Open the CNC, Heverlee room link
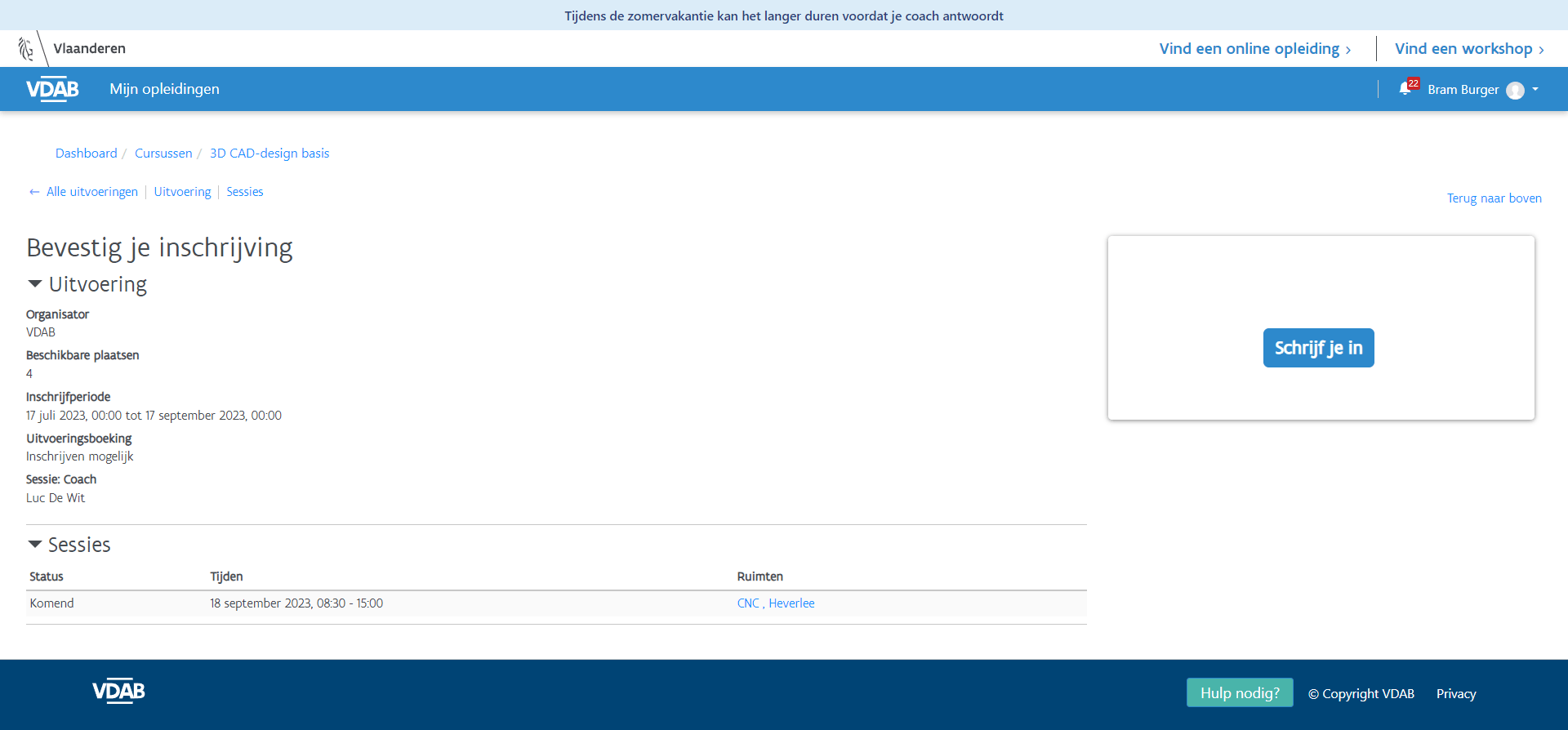Viewport: 1568px width, 730px height. point(775,603)
